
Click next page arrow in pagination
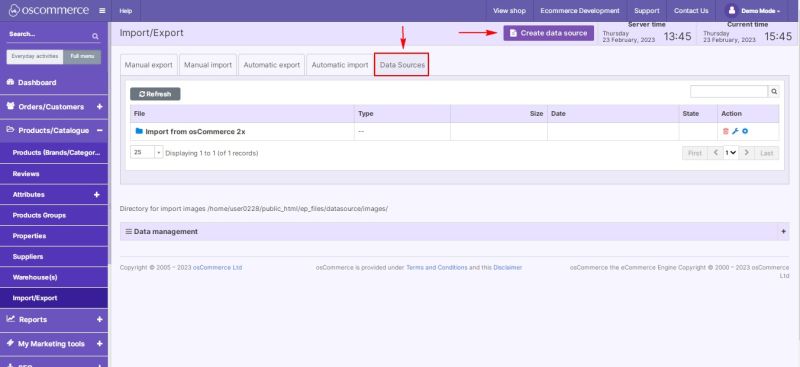tap(746, 153)
